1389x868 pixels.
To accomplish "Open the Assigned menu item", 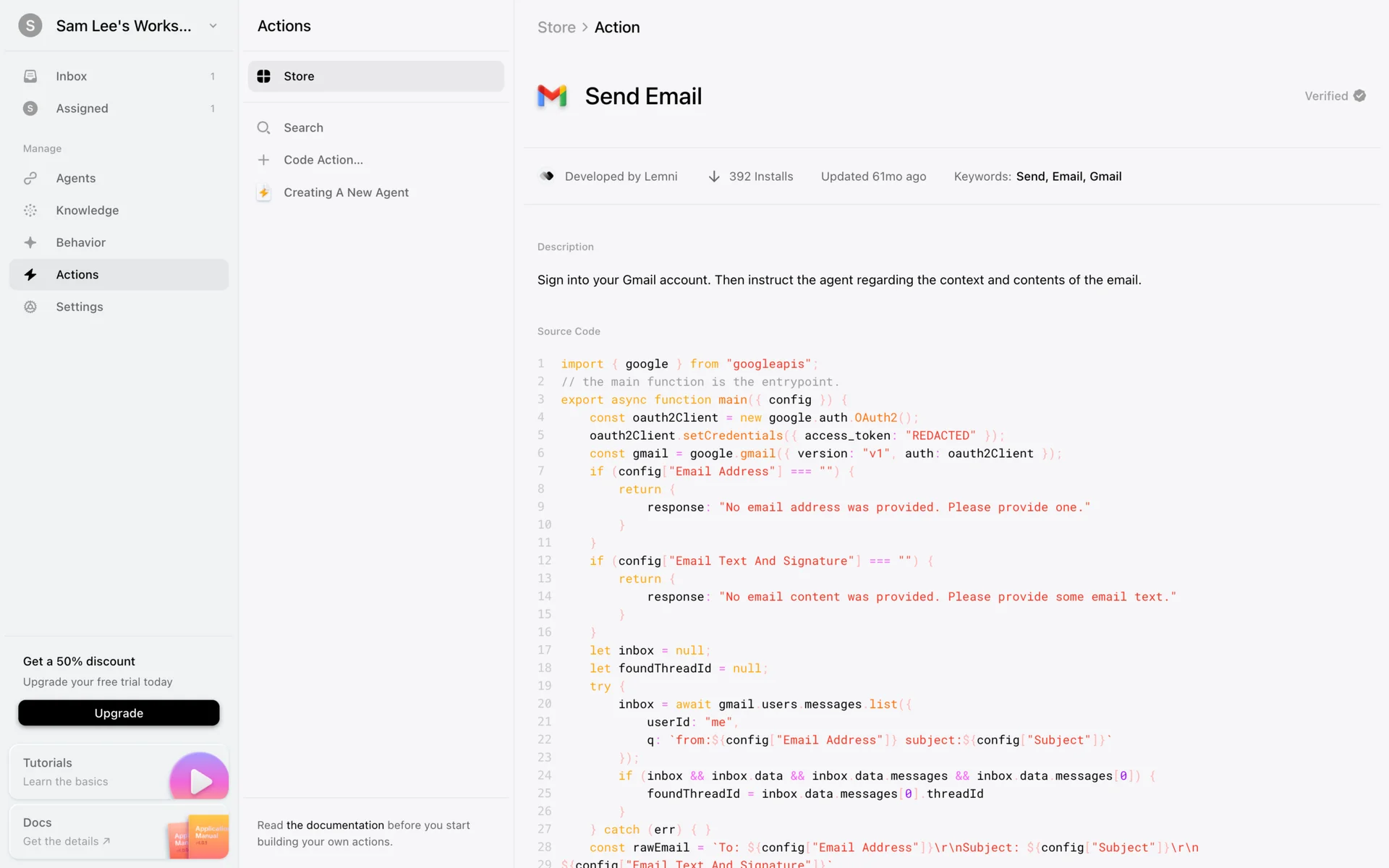I will [x=82, y=109].
